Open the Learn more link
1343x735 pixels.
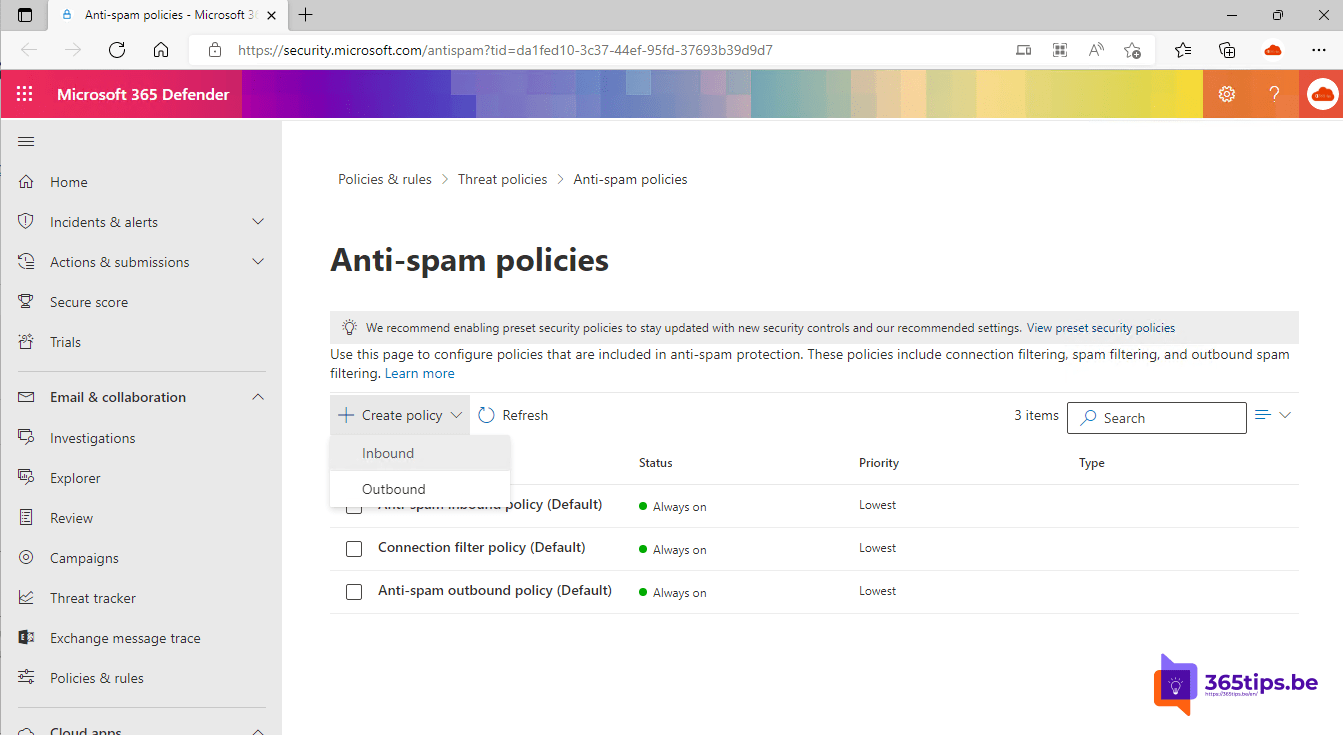point(419,372)
